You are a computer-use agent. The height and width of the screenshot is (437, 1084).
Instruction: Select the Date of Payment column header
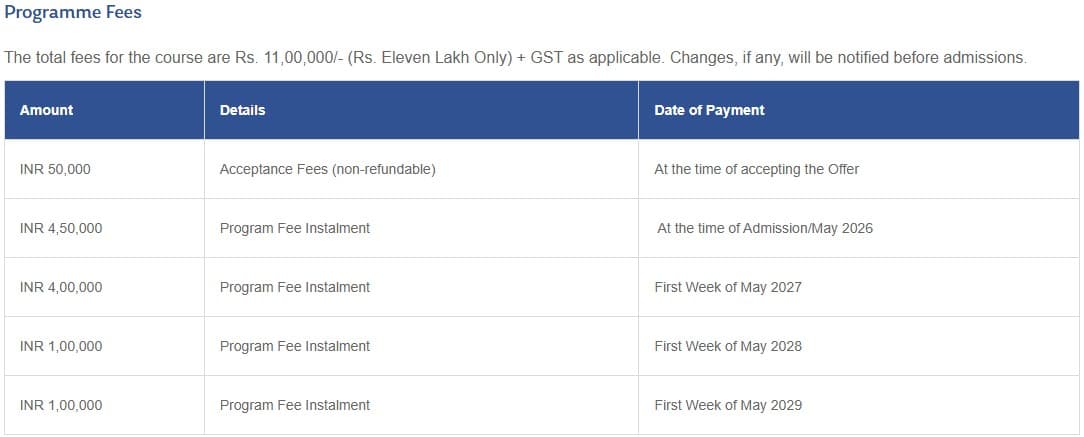point(709,110)
